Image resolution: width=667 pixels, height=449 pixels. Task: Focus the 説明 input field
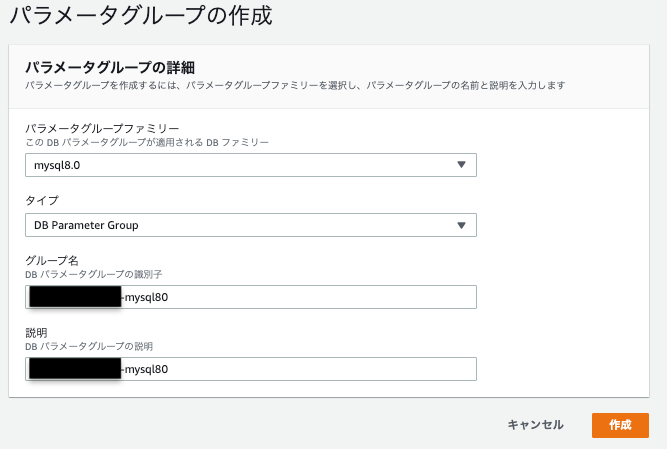coord(251,369)
